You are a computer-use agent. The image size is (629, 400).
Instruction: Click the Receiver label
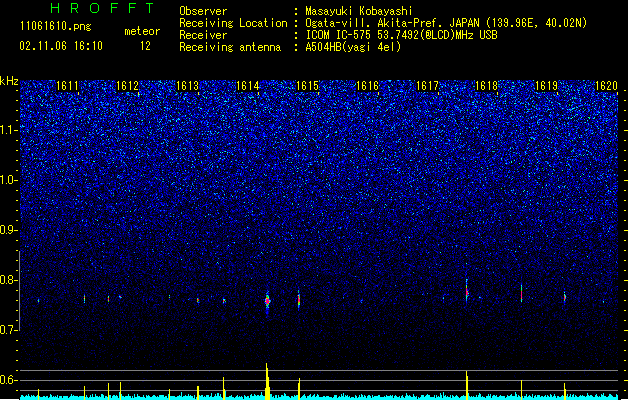tap(203, 35)
